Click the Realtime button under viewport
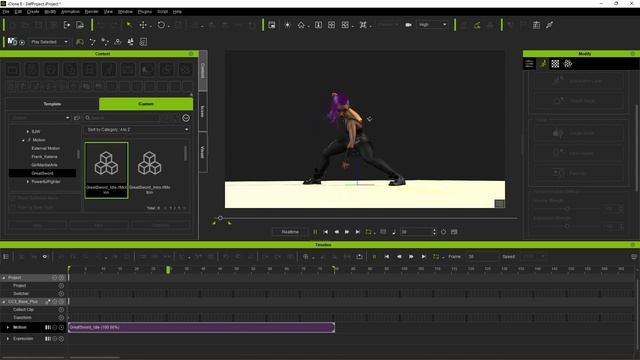Screen dimensions: 640x360 point(290,232)
